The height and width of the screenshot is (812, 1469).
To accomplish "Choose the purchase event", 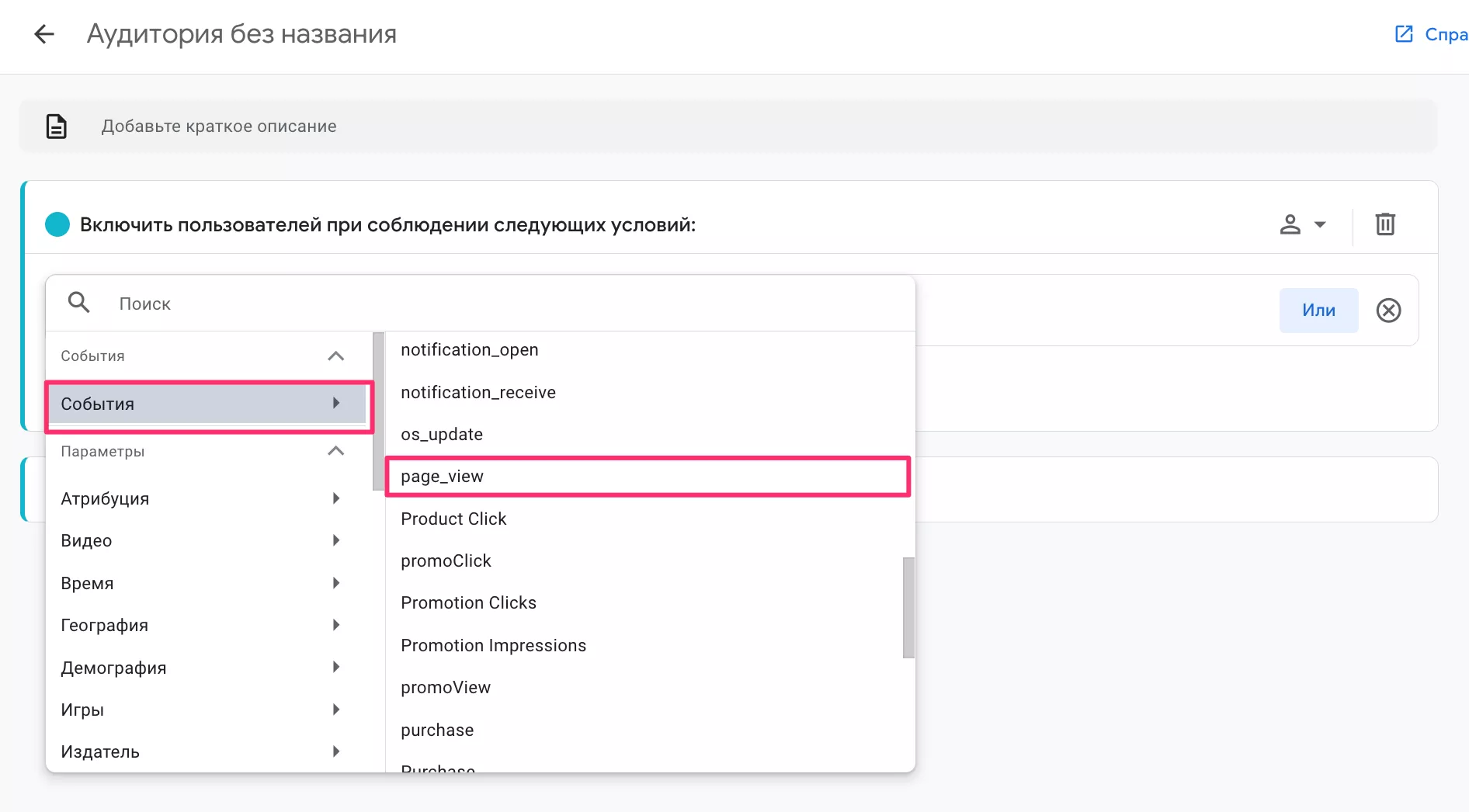I will [437, 730].
